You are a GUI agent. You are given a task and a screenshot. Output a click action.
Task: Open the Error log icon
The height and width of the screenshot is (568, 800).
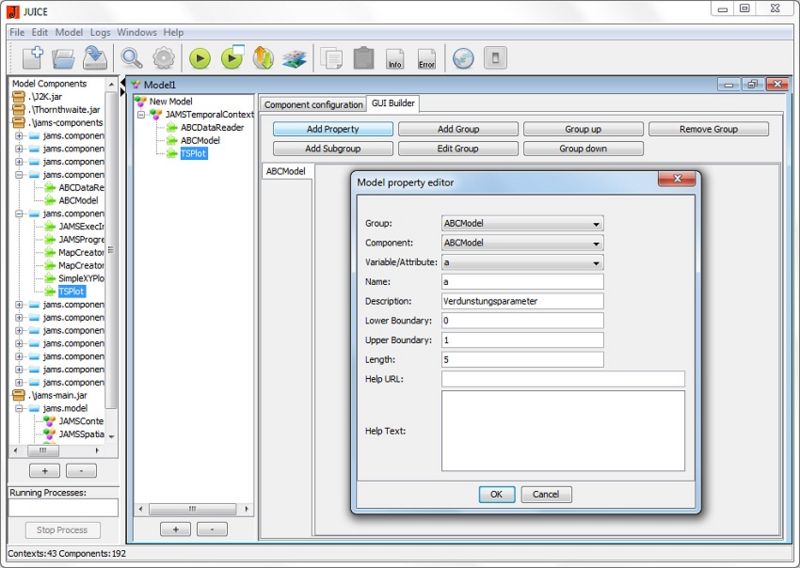tap(426, 58)
